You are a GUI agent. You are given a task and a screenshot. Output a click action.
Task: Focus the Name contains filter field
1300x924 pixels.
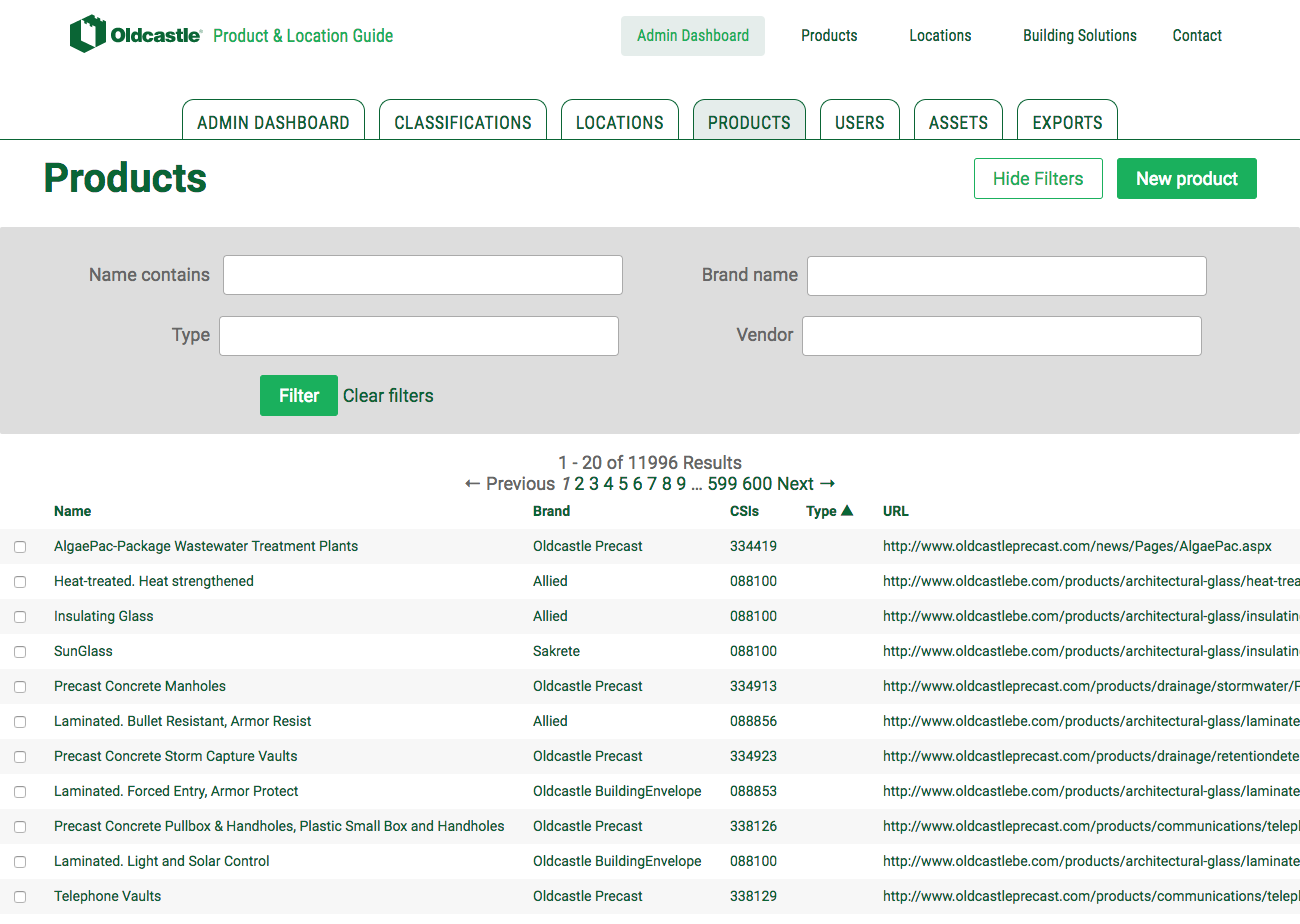[423, 275]
